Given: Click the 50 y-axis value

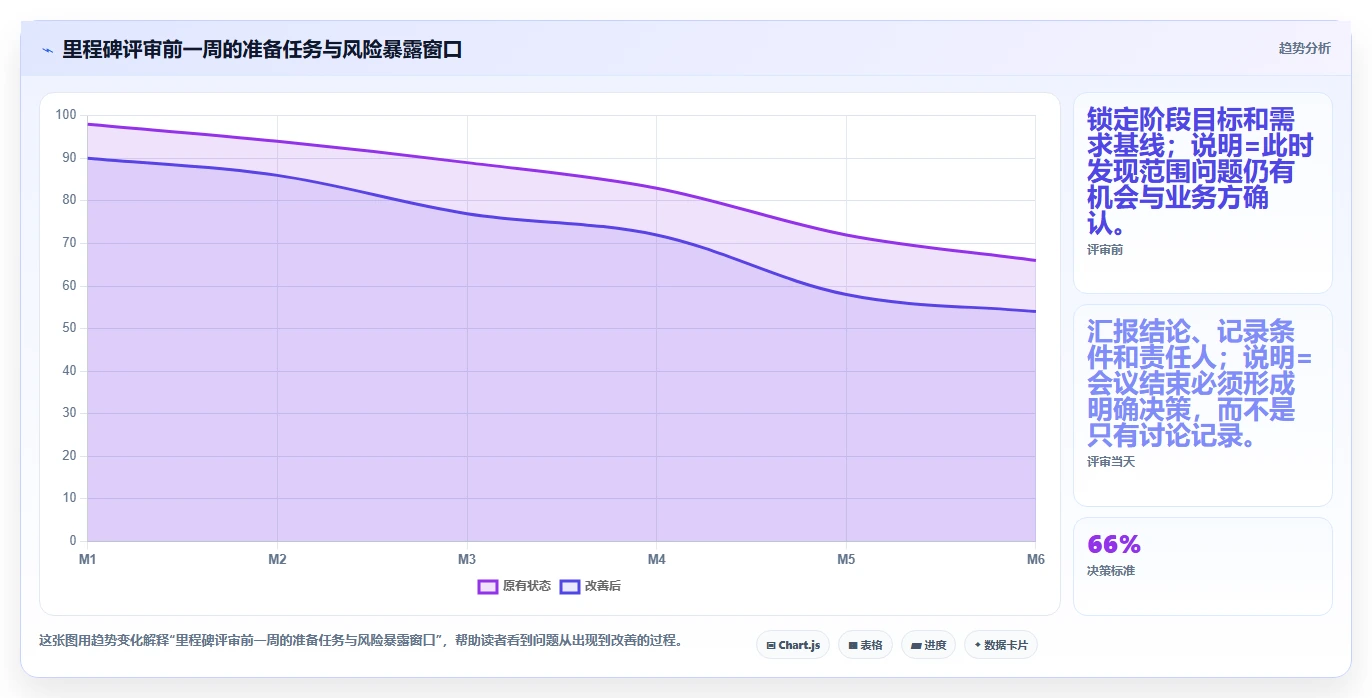Looking at the screenshot, I should click(69, 328).
